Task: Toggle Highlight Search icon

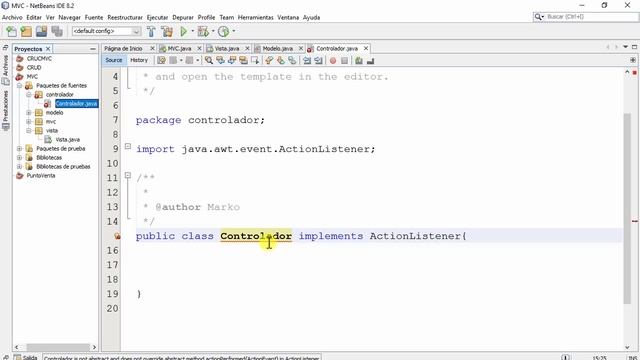Action: (243, 60)
